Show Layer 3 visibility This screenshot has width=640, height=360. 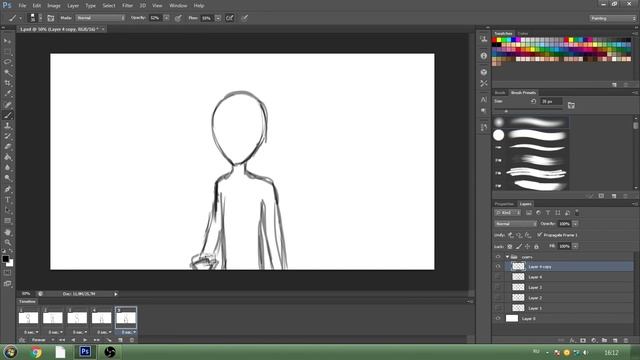[498, 287]
